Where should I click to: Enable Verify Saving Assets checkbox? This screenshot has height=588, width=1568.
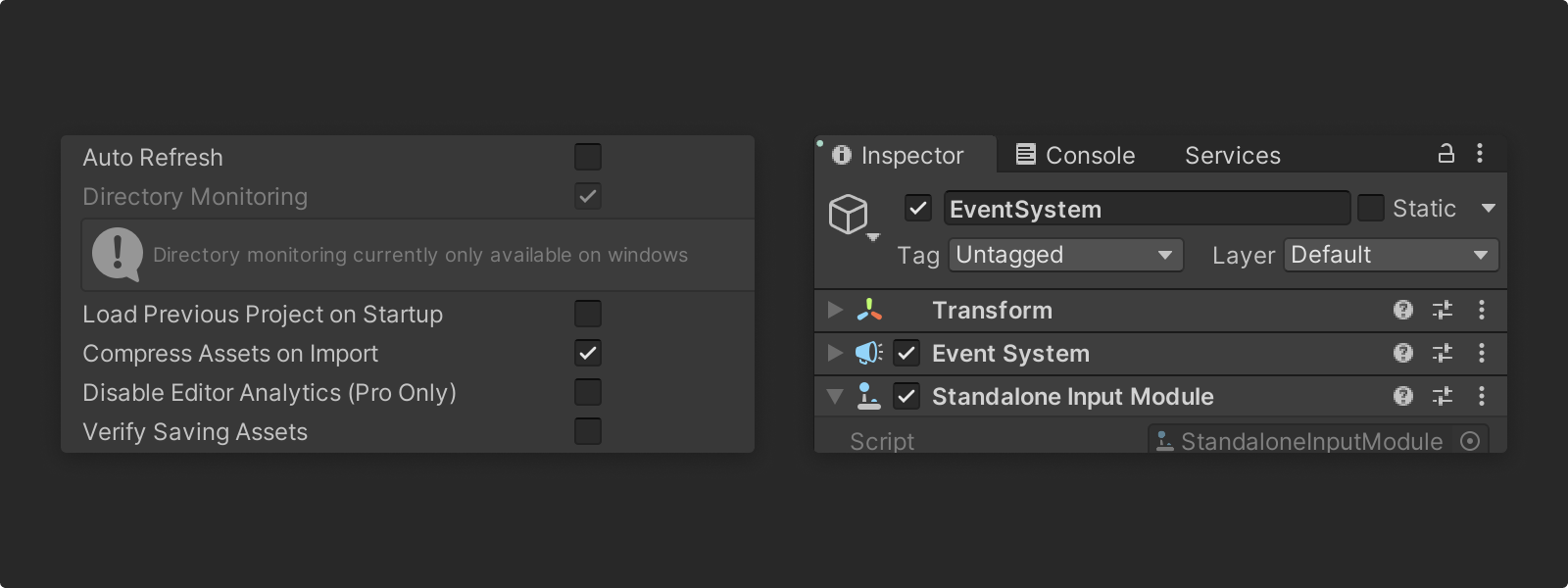tap(588, 431)
